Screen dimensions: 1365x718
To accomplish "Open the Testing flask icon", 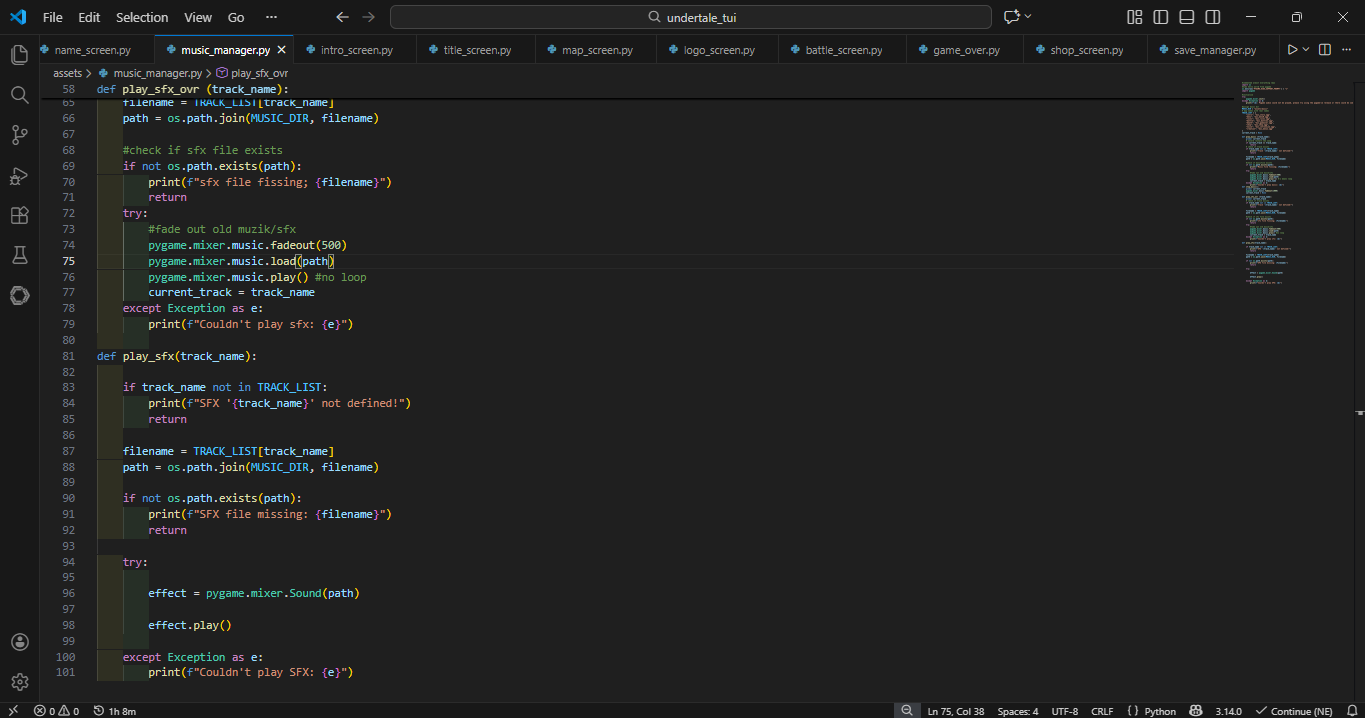I will click(19, 256).
